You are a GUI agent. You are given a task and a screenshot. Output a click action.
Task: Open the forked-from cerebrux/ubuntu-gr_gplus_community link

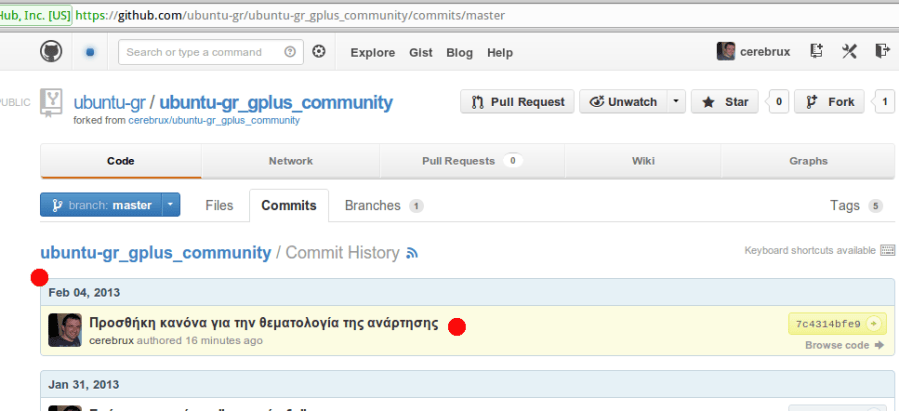pyautogui.click(x=214, y=120)
